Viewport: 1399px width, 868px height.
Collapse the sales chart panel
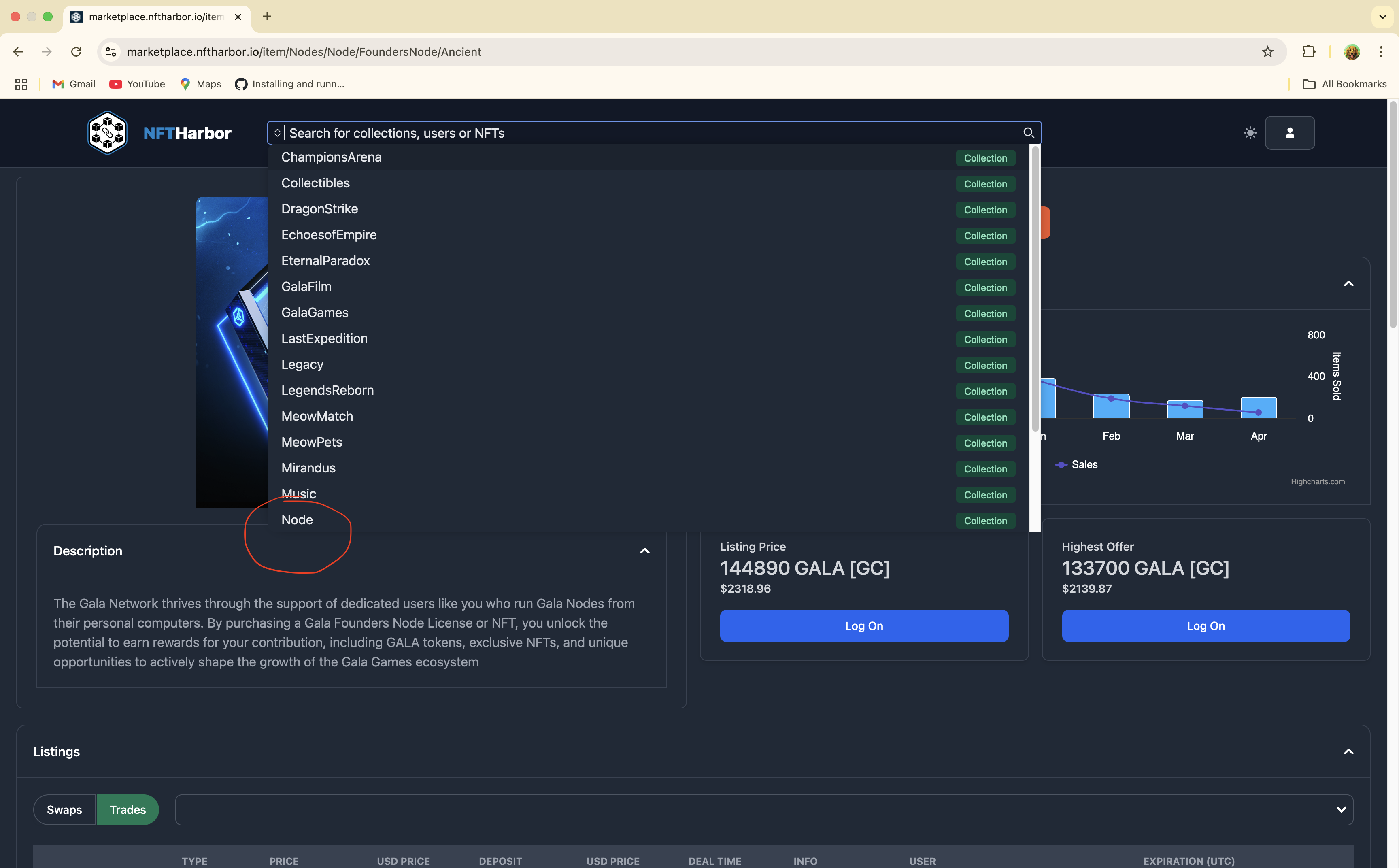pyautogui.click(x=1348, y=283)
